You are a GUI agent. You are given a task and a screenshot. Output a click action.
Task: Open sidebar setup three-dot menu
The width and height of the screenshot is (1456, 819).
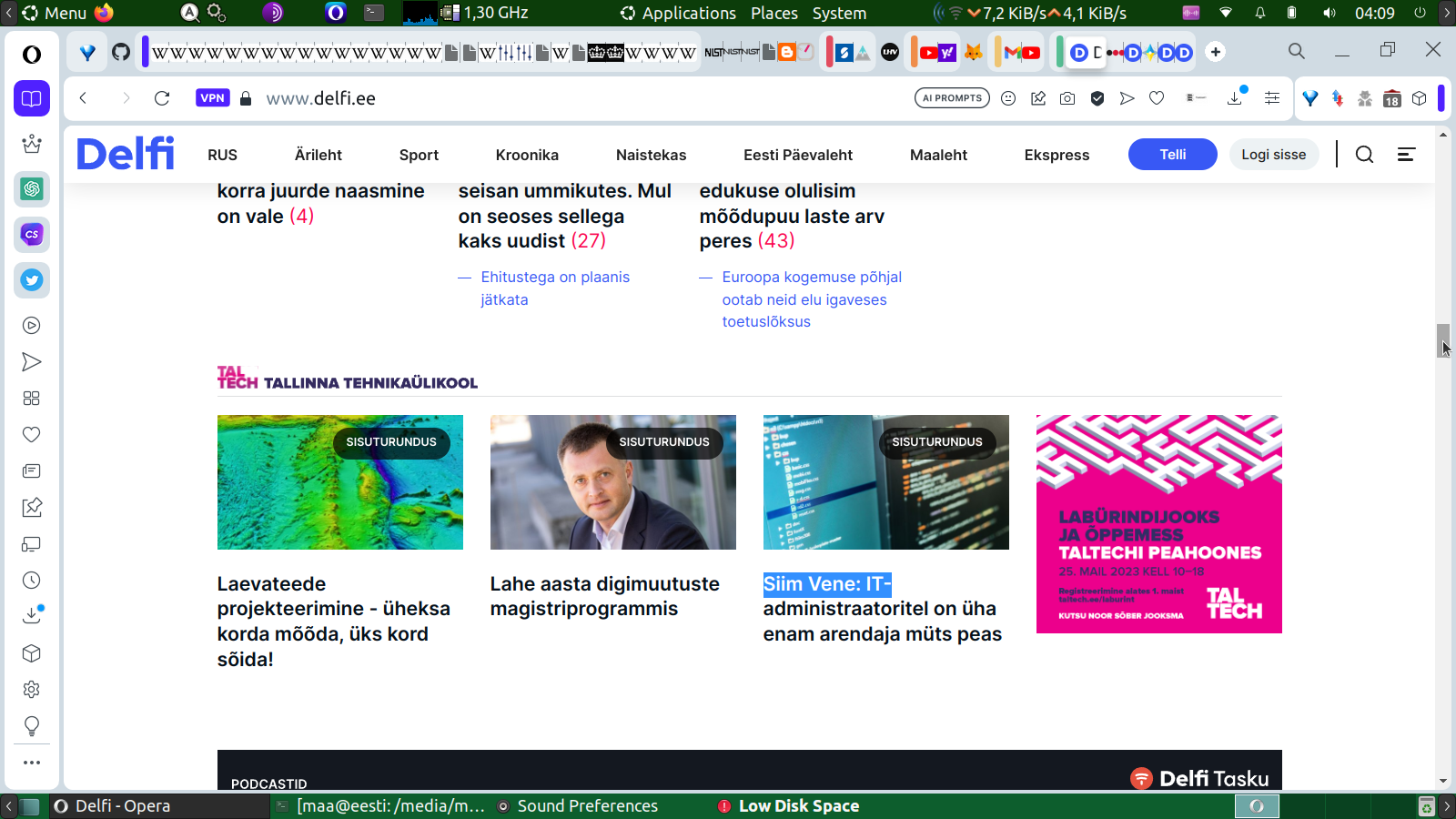click(32, 763)
